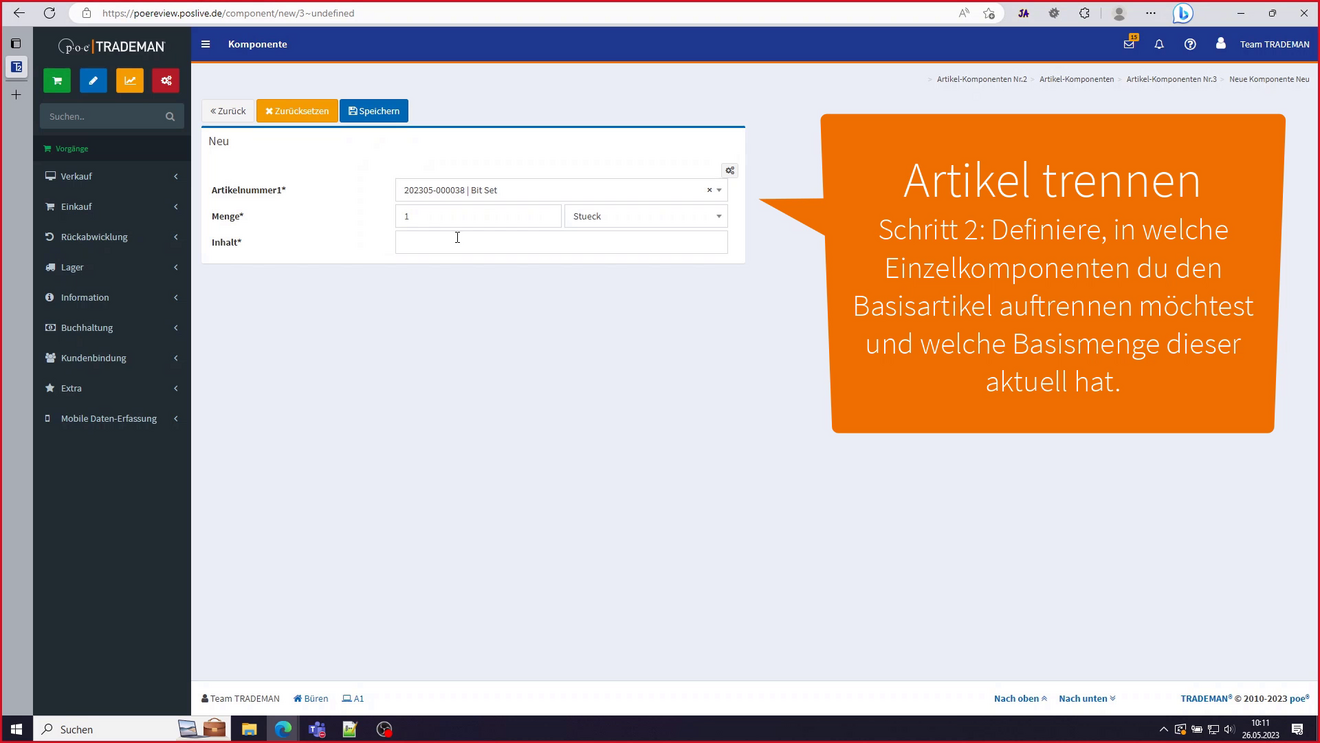
Task: Clear the Artikelnummer1 selection with the x
Action: [x=709, y=190]
